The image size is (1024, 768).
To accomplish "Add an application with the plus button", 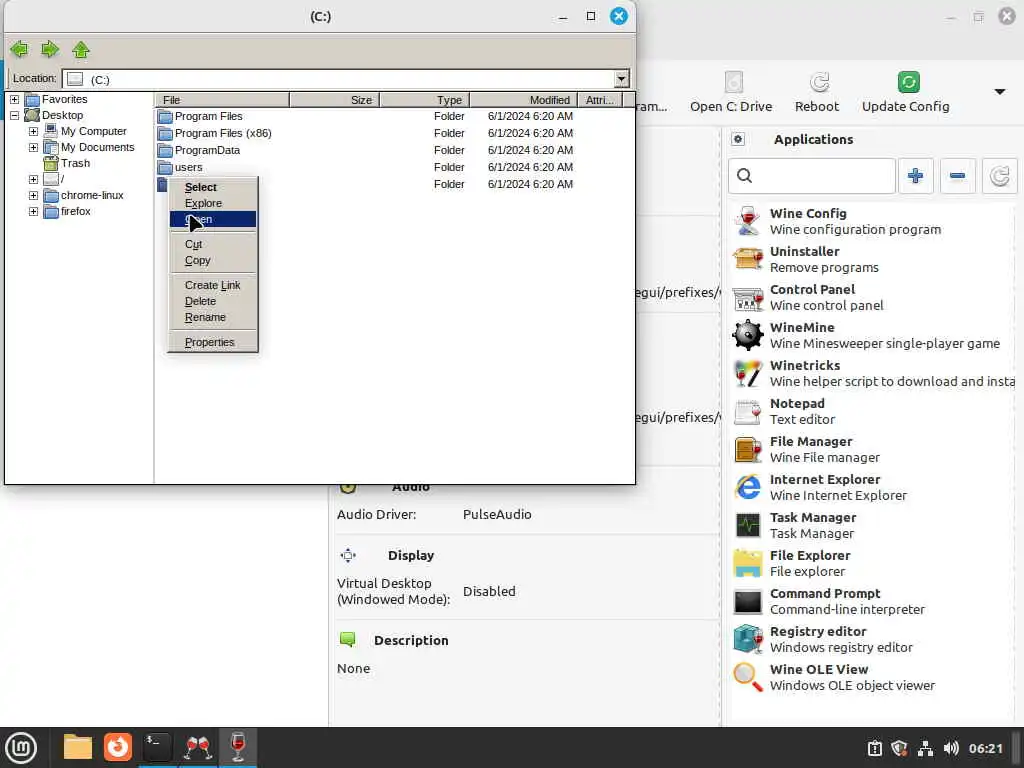I will click(916, 176).
